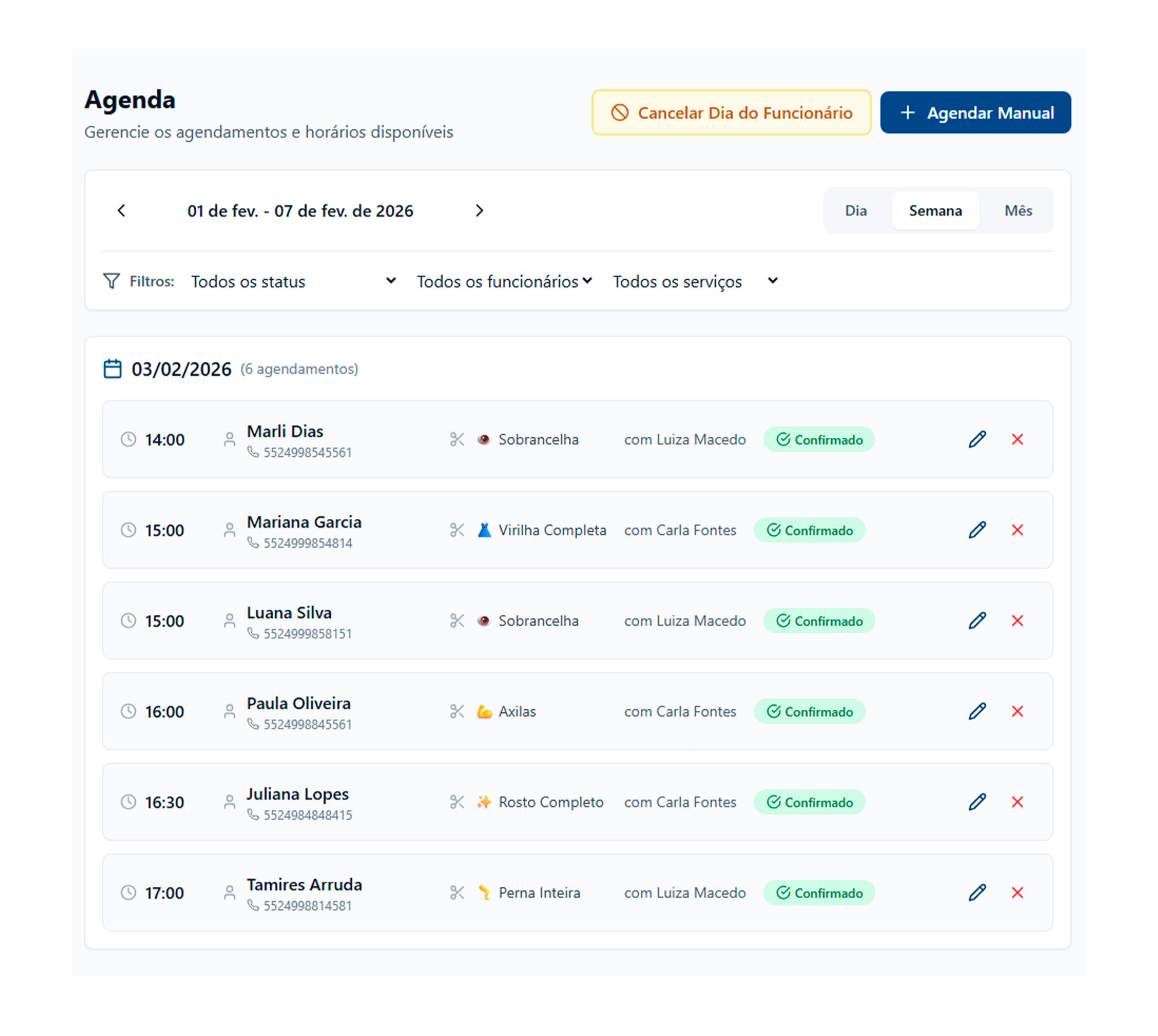Click the filter funnel icon

click(x=111, y=281)
